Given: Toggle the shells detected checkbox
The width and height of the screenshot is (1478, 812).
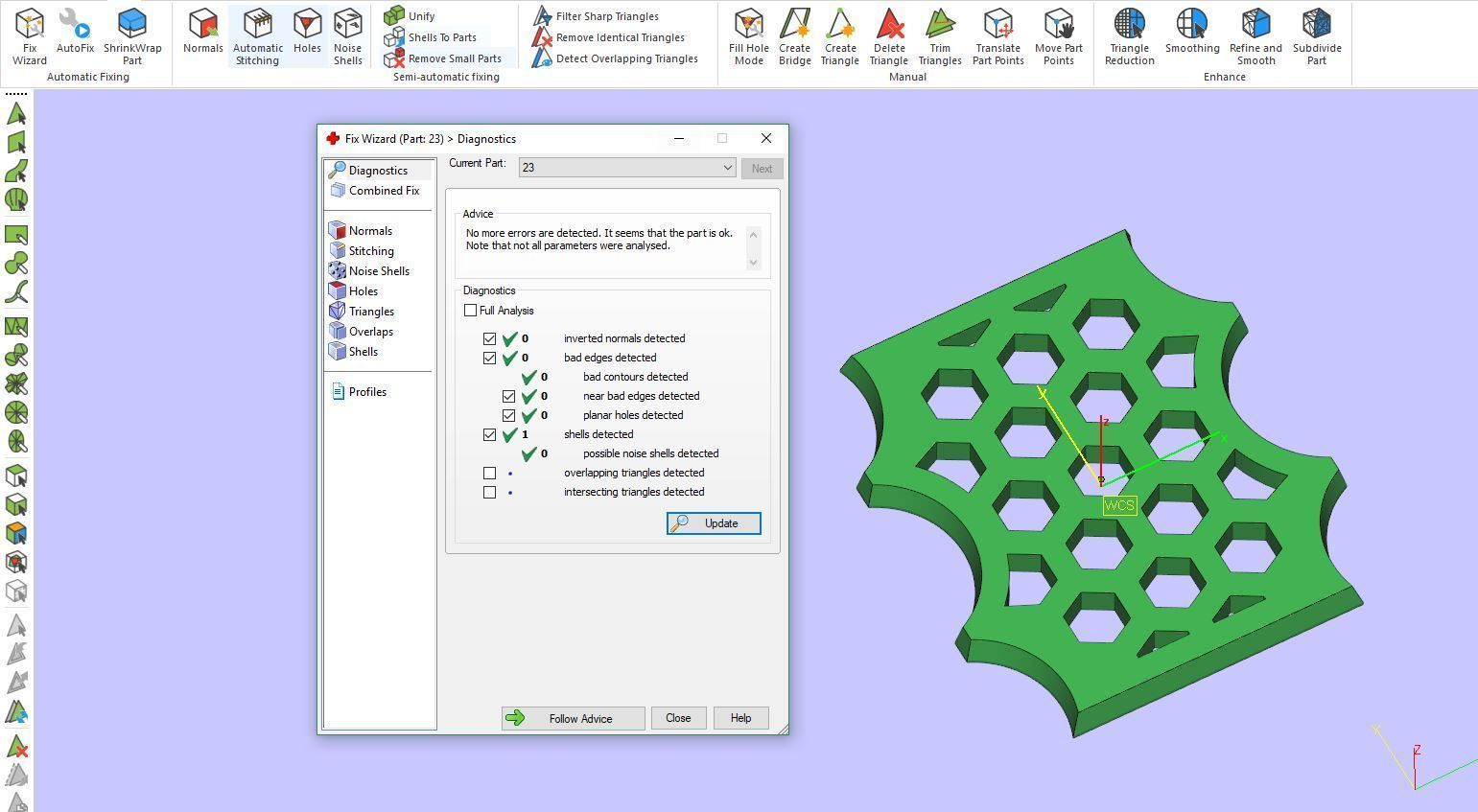Looking at the screenshot, I should coord(490,434).
